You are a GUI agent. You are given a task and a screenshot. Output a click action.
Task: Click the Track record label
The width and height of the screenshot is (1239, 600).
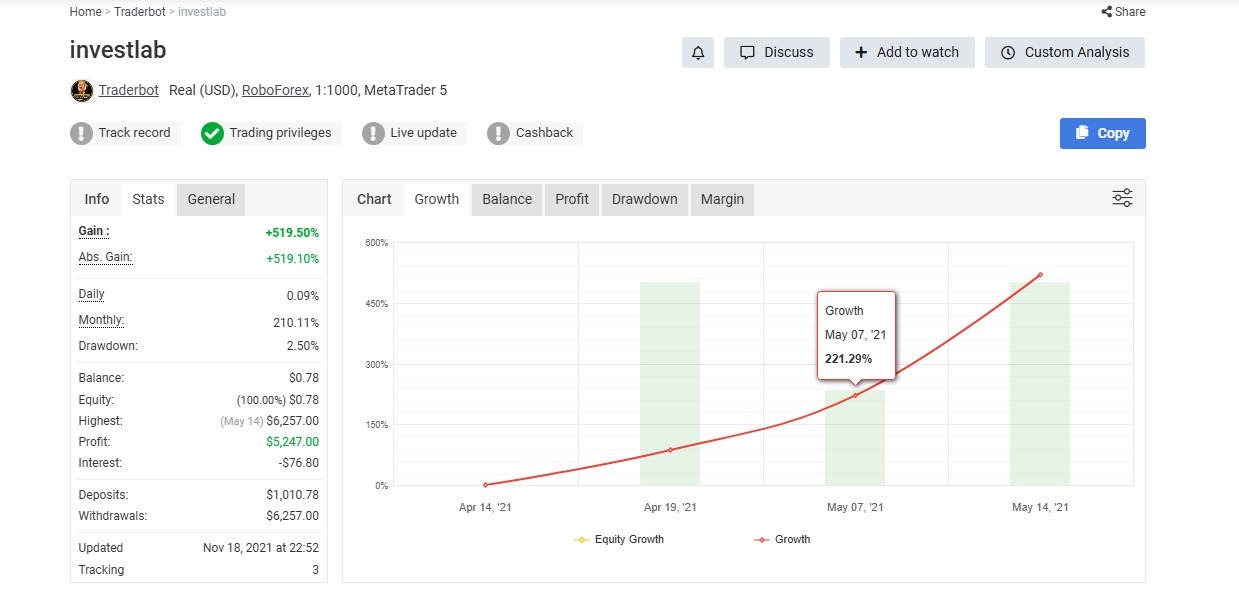(134, 133)
